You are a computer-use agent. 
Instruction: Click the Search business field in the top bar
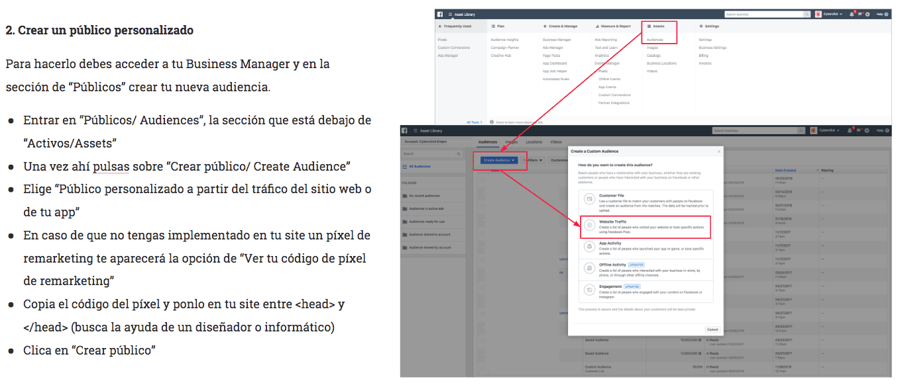(x=767, y=14)
